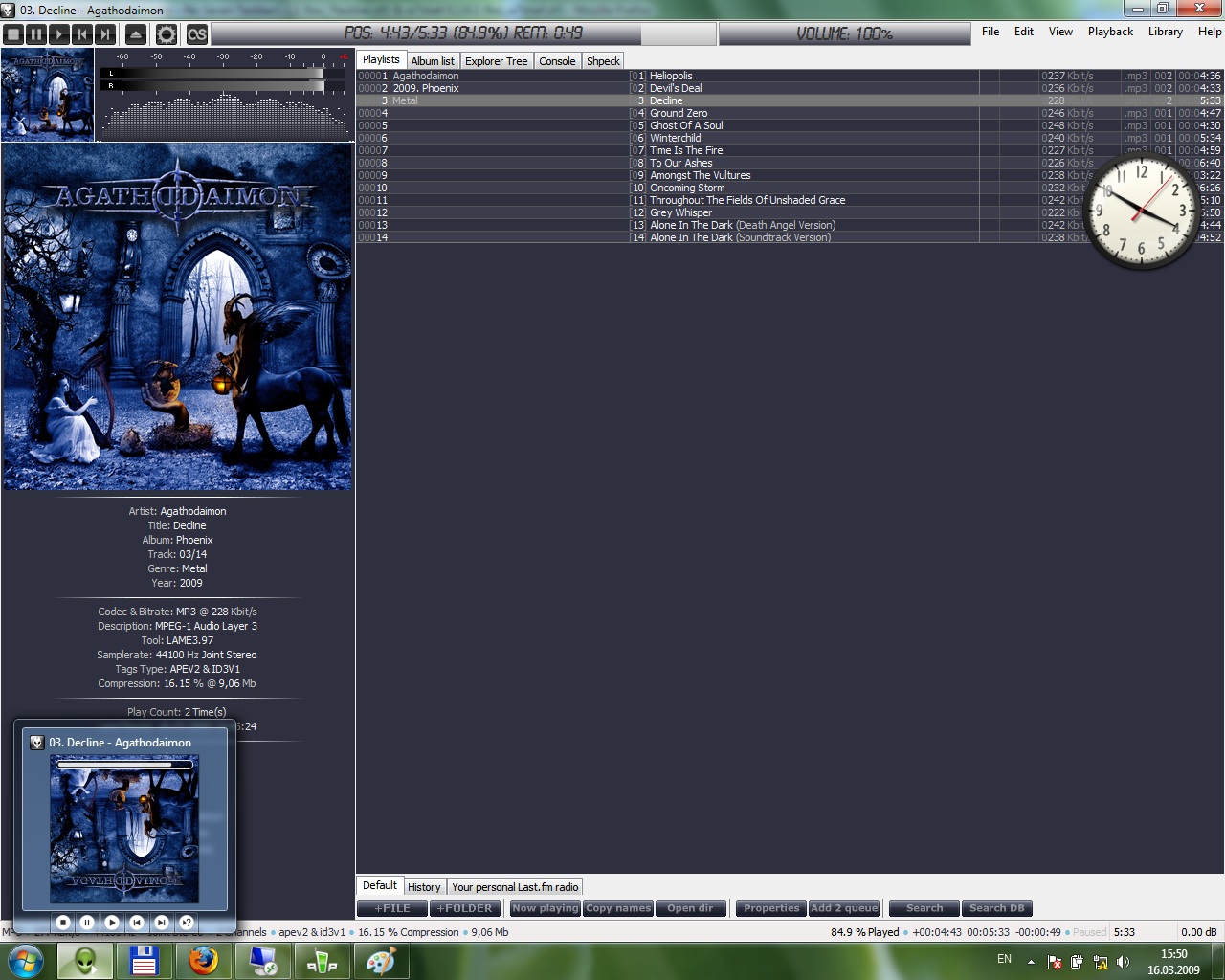The image size is (1225, 980).
Task: Stop playback from the main toolbar
Action: tap(13, 34)
